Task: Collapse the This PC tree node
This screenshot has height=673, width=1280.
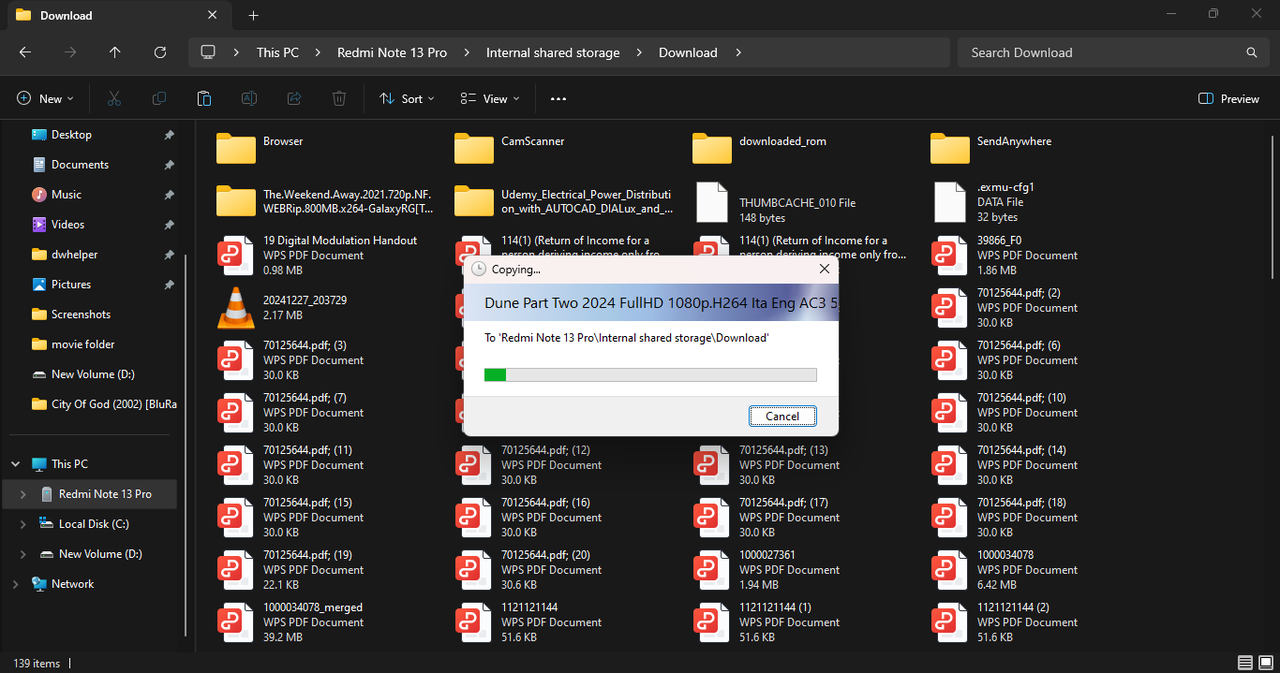Action: [15, 464]
